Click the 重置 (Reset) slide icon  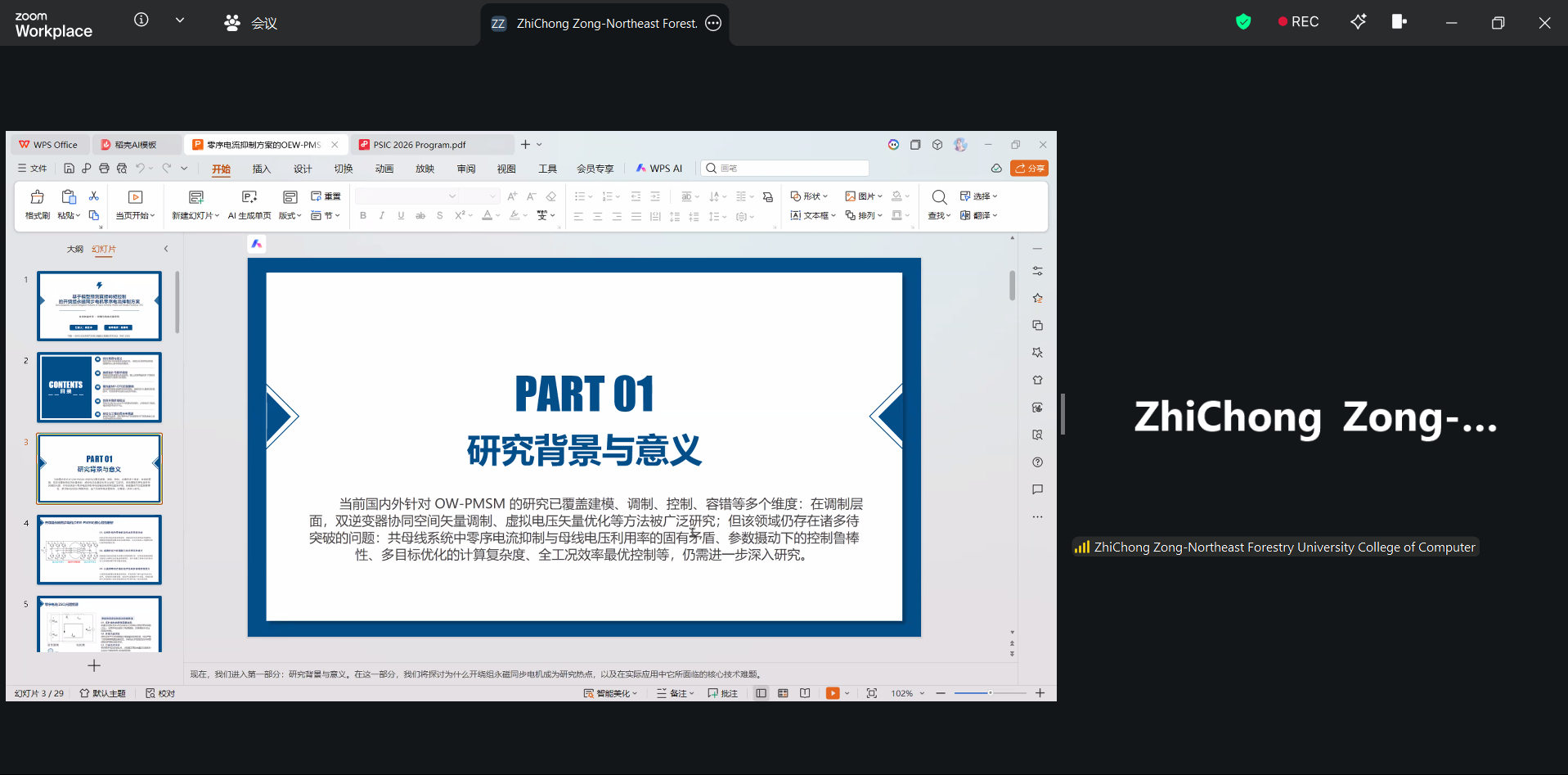[317, 196]
